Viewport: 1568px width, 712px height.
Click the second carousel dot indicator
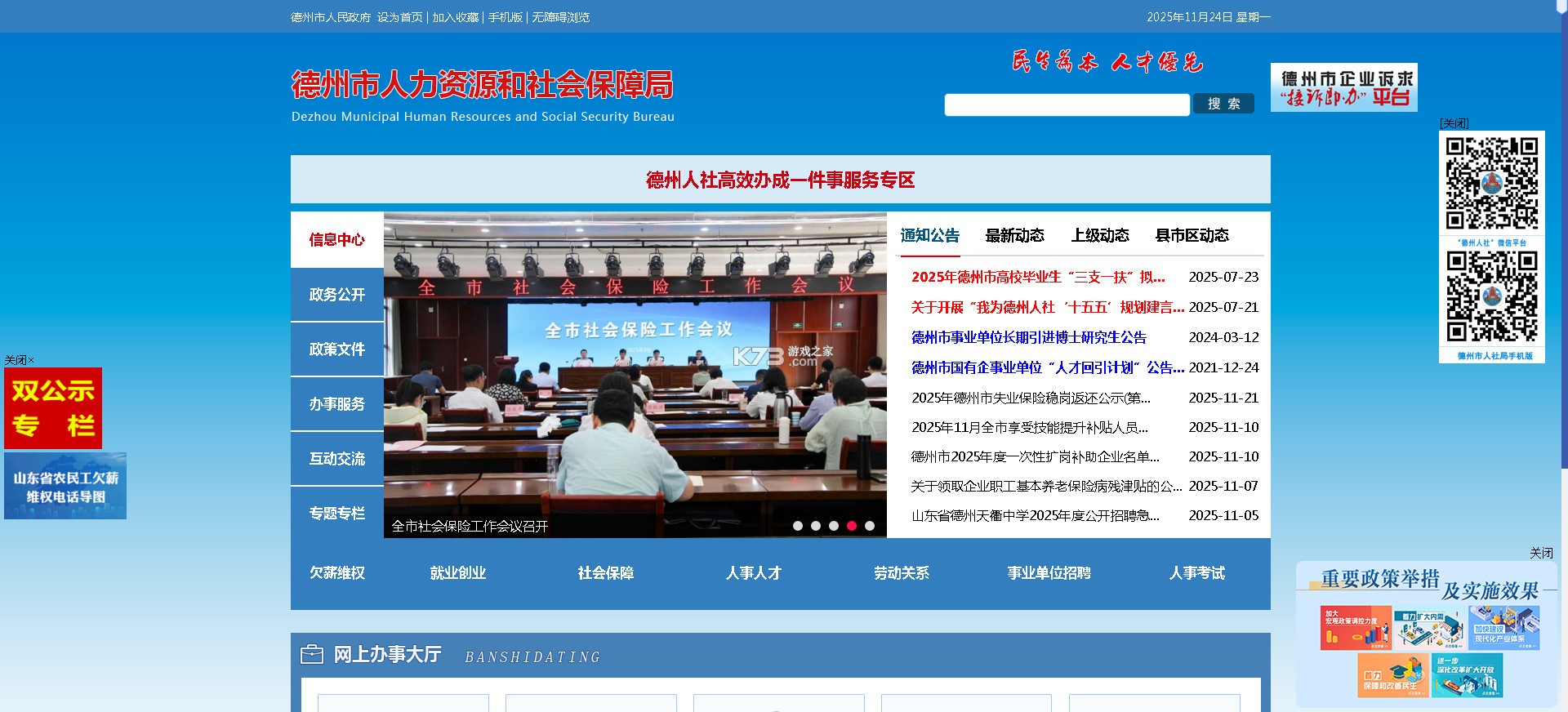coord(816,526)
